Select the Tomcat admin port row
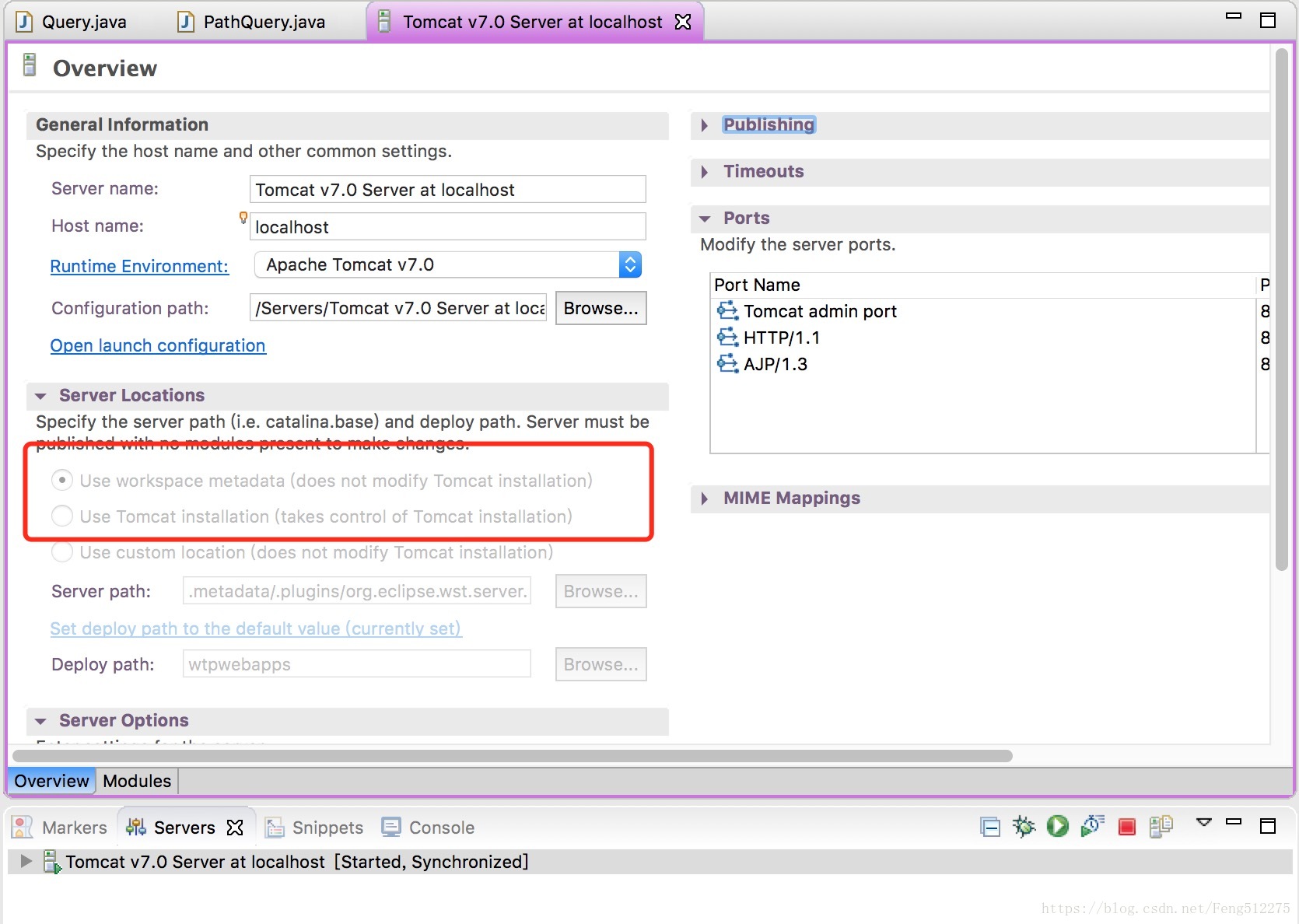The width and height of the screenshot is (1299, 924). pyautogui.click(x=989, y=311)
